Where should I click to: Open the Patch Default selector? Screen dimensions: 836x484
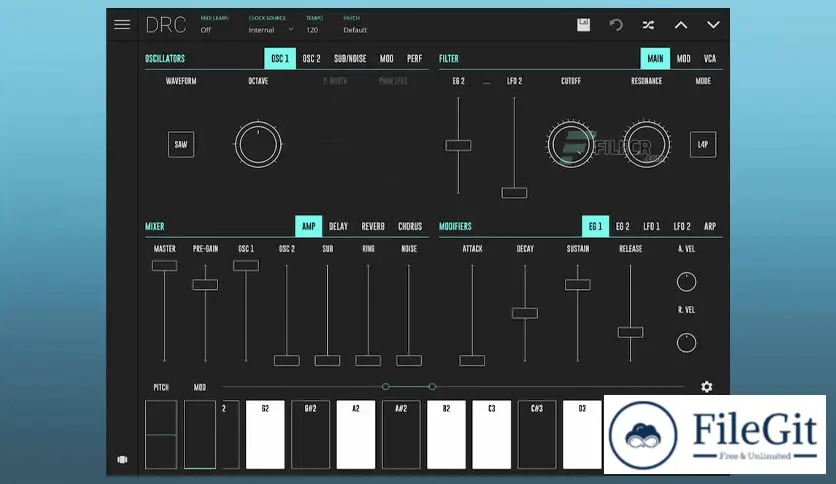click(x=356, y=30)
